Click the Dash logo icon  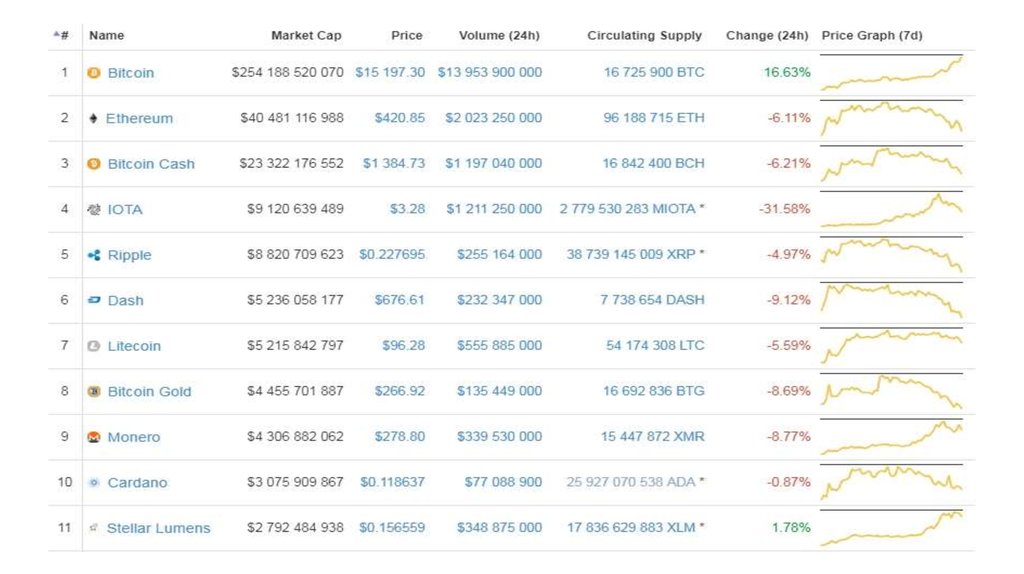pos(94,300)
